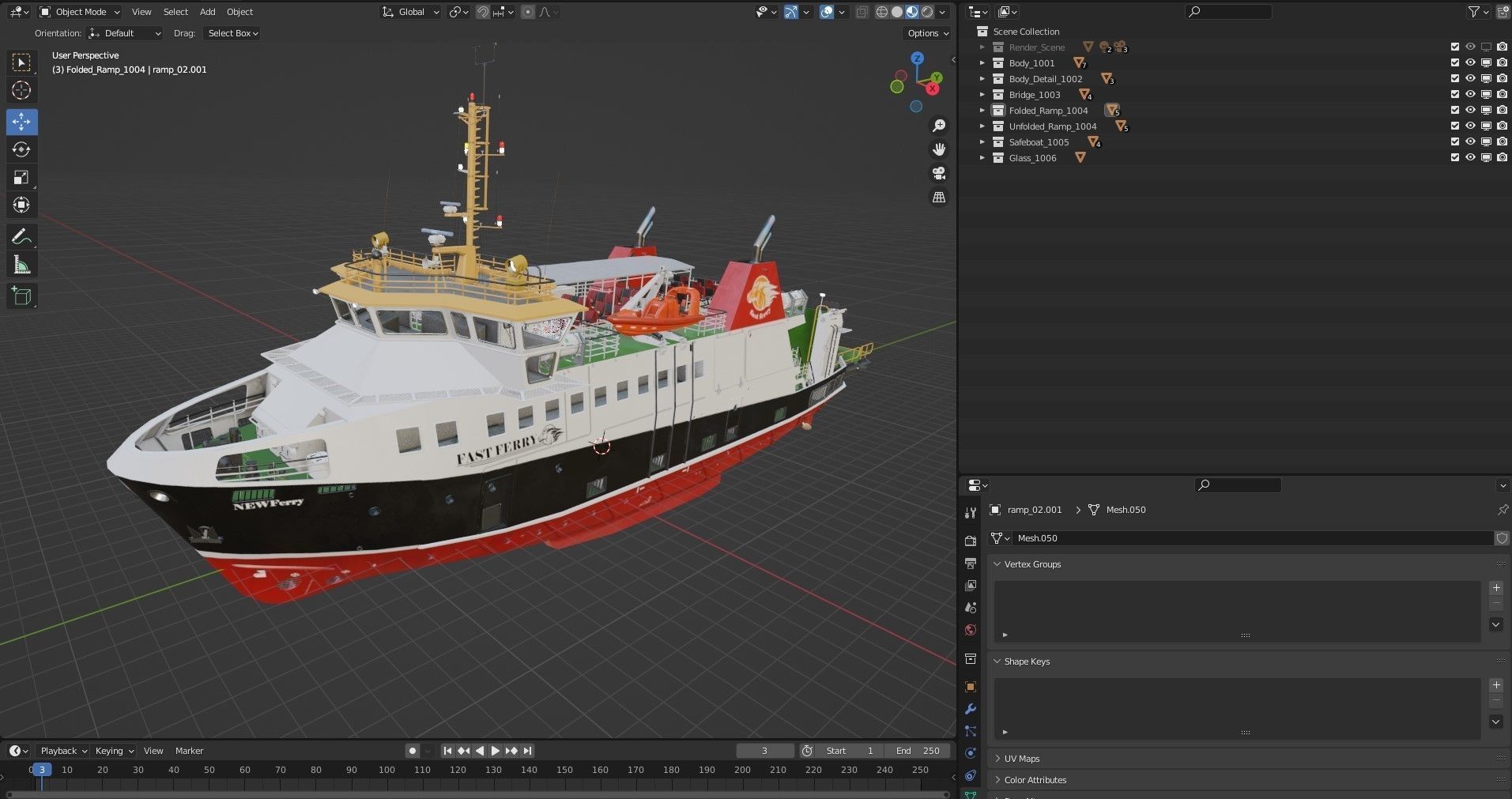Open the World properties tab
The height and width of the screenshot is (799, 1512).
tap(971, 630)
